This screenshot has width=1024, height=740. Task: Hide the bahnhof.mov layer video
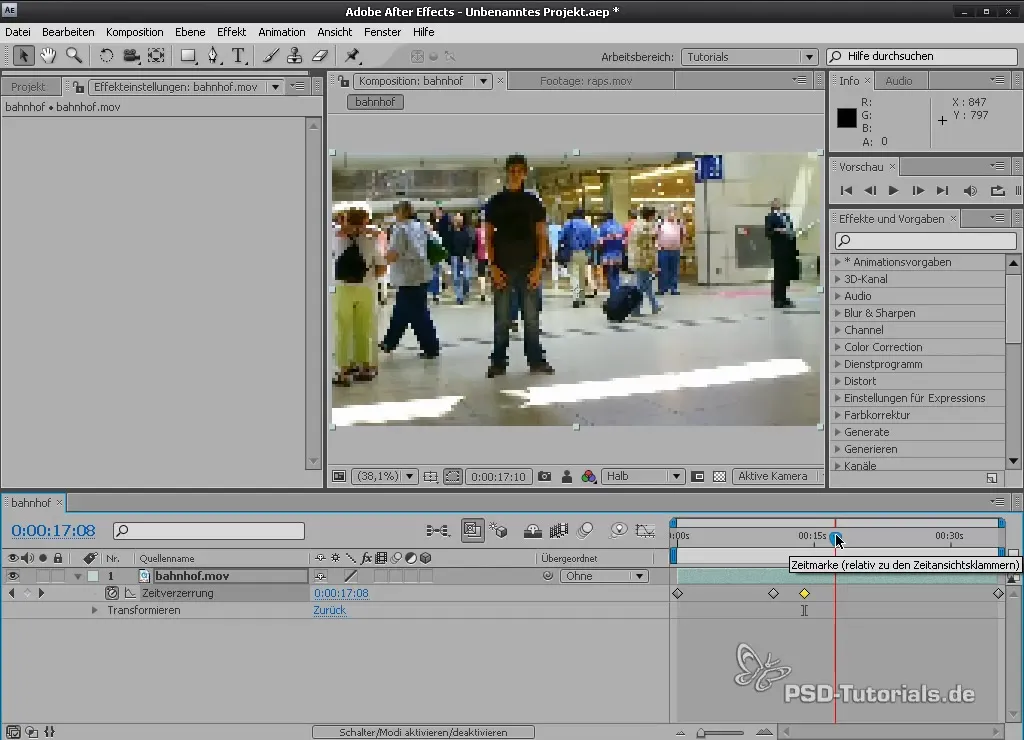(x=12, y=576)
